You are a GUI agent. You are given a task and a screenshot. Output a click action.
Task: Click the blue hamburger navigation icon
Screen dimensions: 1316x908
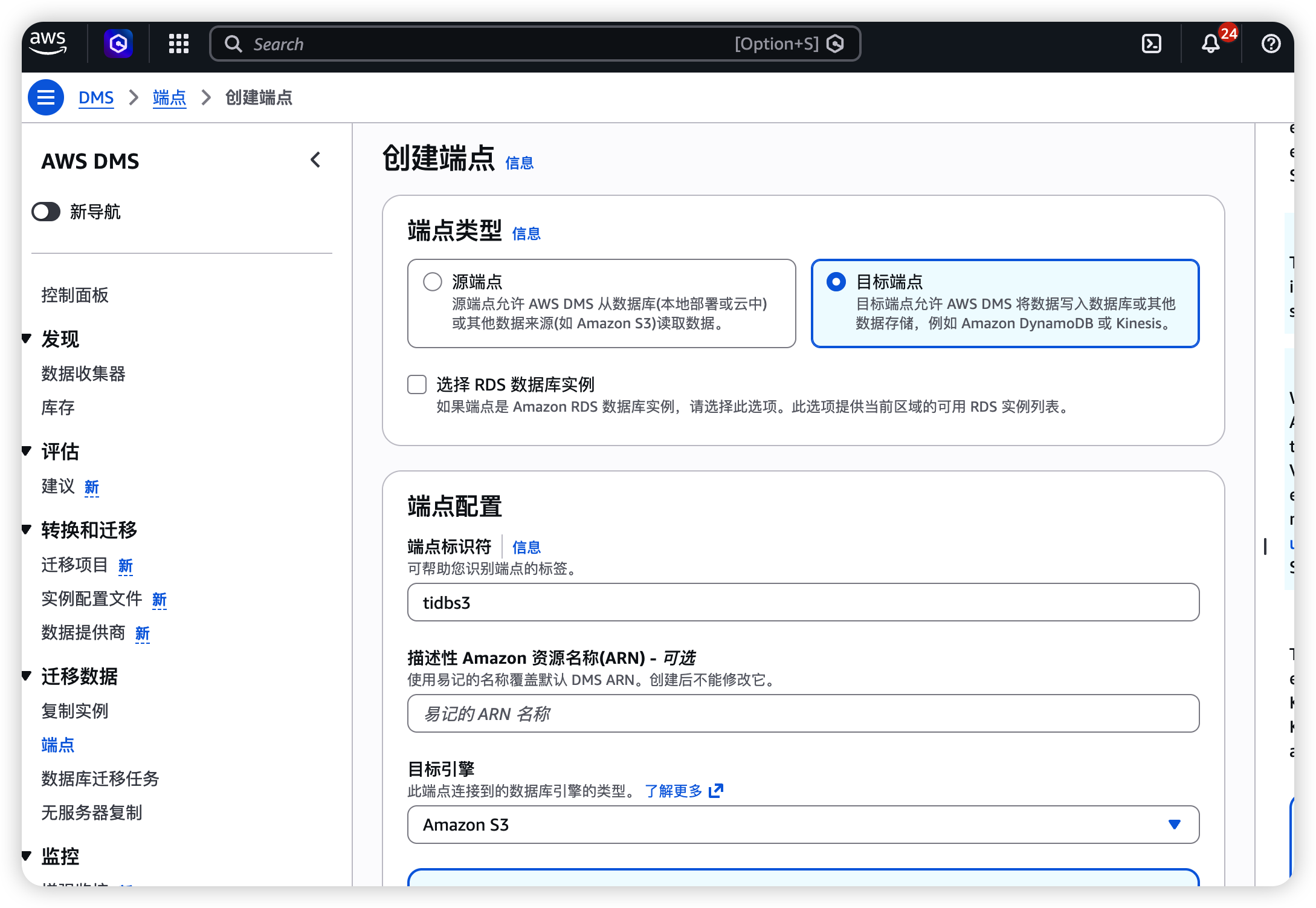46,97
